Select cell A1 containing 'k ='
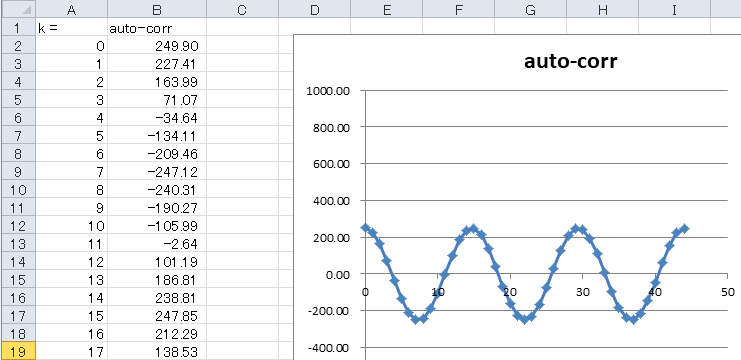The height and width of the screenshot is (360, 741). click(x=71, y=28)
